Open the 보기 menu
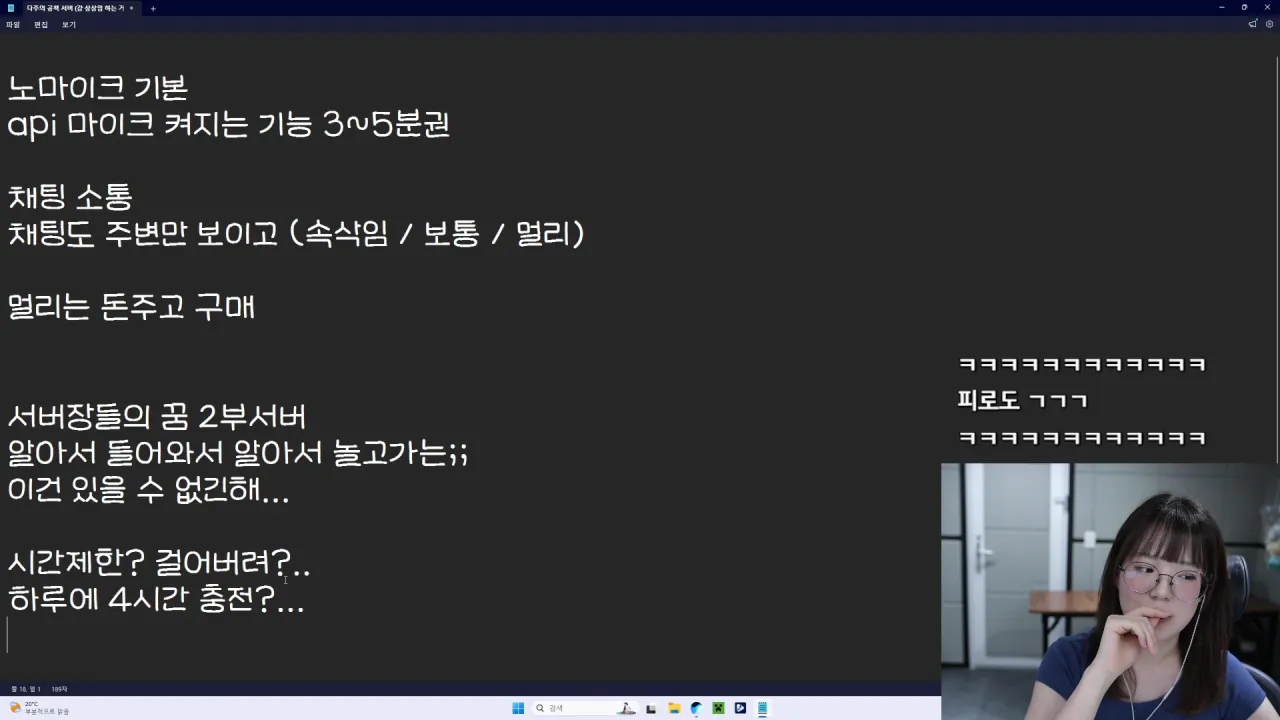This screenshot has width=1280, height=720. [69, 24]
